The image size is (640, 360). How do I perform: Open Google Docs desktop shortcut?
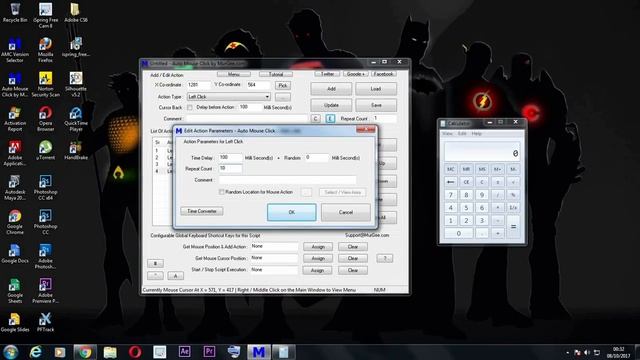pyautogui.click(x=15, y=253)
